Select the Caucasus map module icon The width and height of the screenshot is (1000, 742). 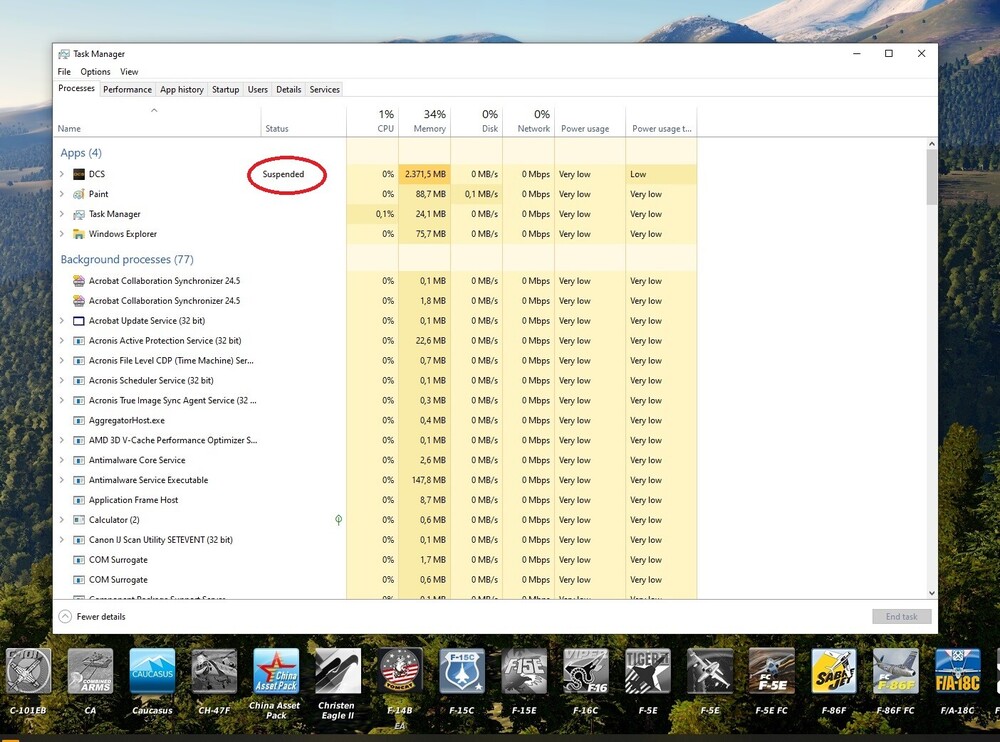point(152,671)
